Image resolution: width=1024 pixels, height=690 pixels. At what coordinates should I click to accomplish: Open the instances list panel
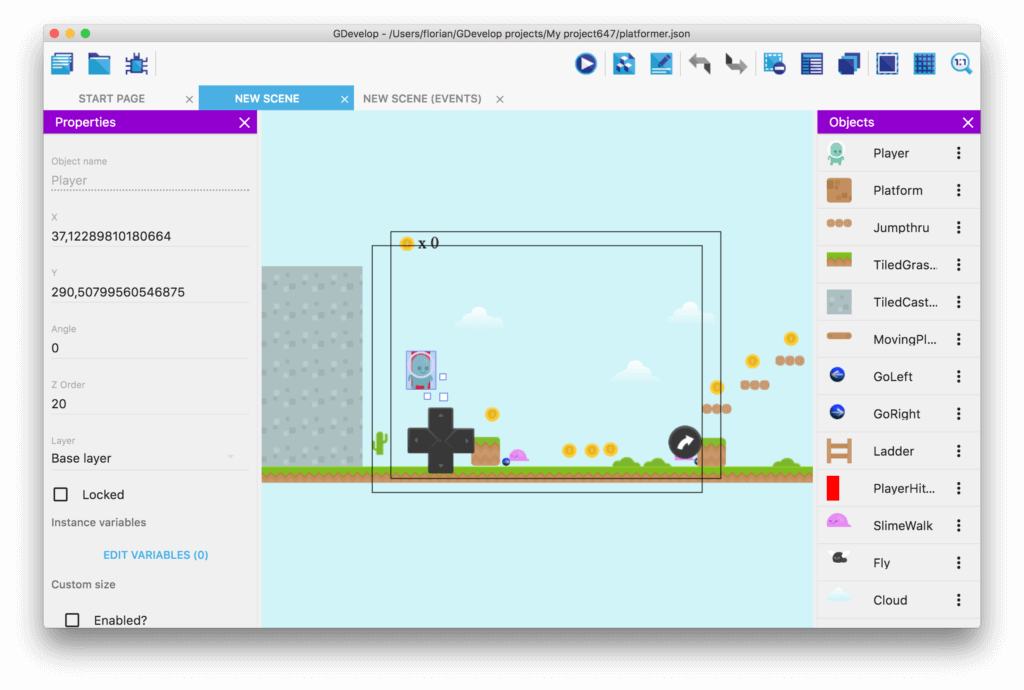click(812, 62)
